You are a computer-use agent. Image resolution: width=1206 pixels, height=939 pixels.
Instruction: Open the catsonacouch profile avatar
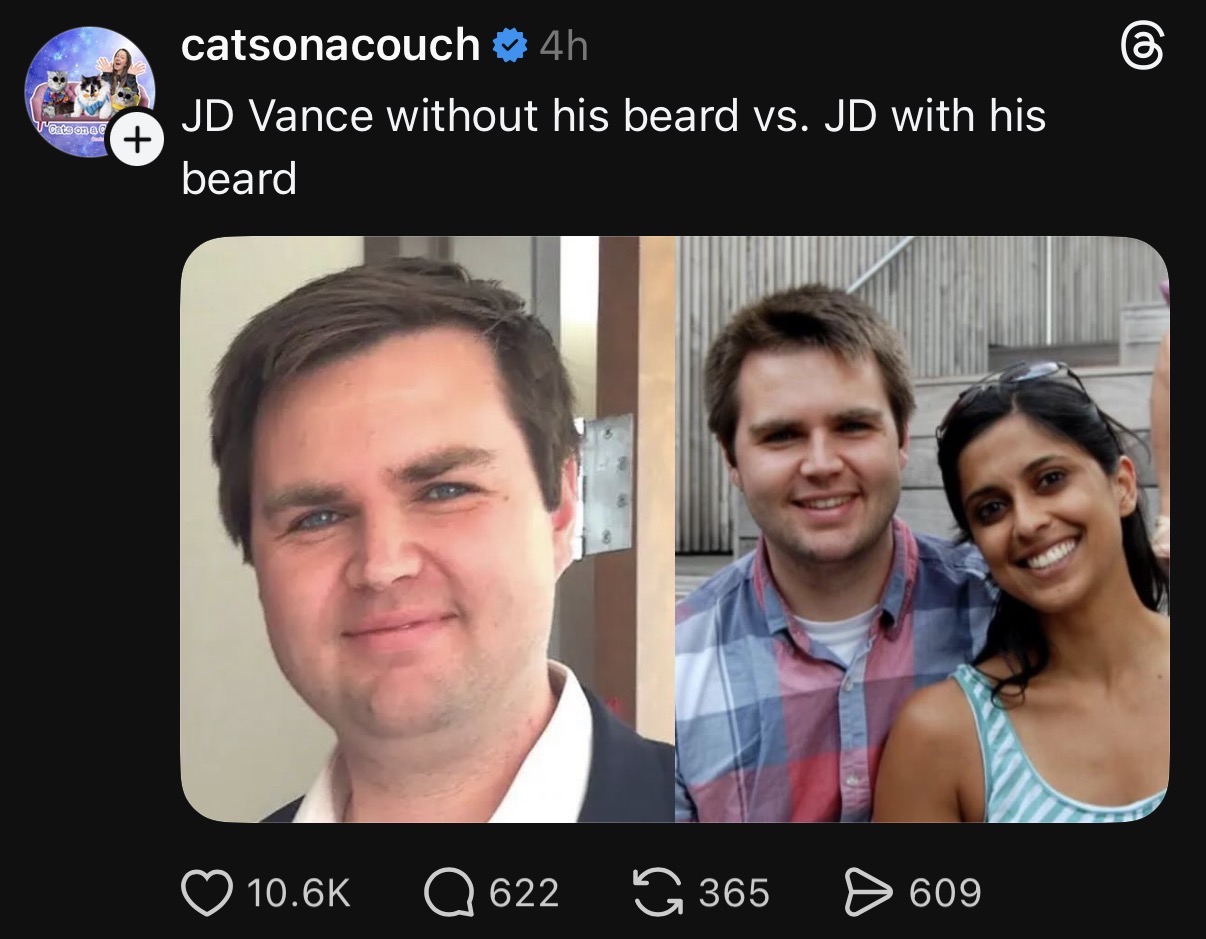pos(88,88)
